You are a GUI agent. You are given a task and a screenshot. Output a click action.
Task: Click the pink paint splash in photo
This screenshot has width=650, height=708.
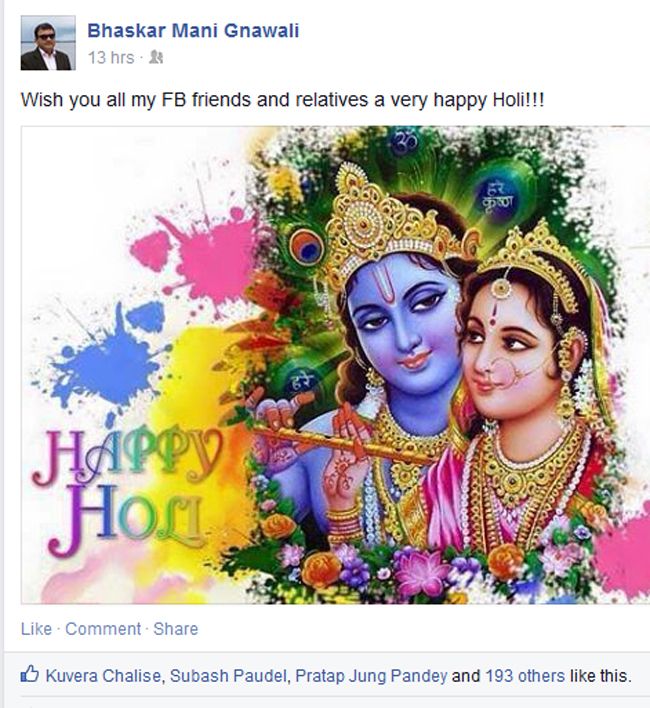click(x=199, y=255)
